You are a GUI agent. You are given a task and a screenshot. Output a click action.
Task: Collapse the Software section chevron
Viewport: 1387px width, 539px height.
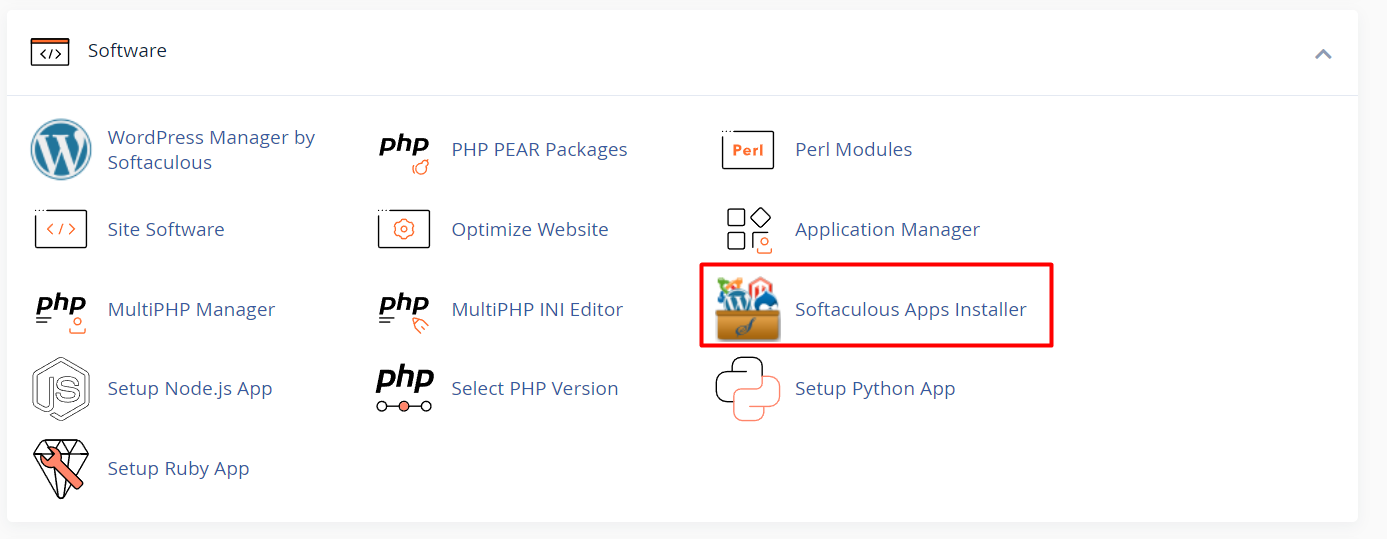click(x=1323, y=53)
